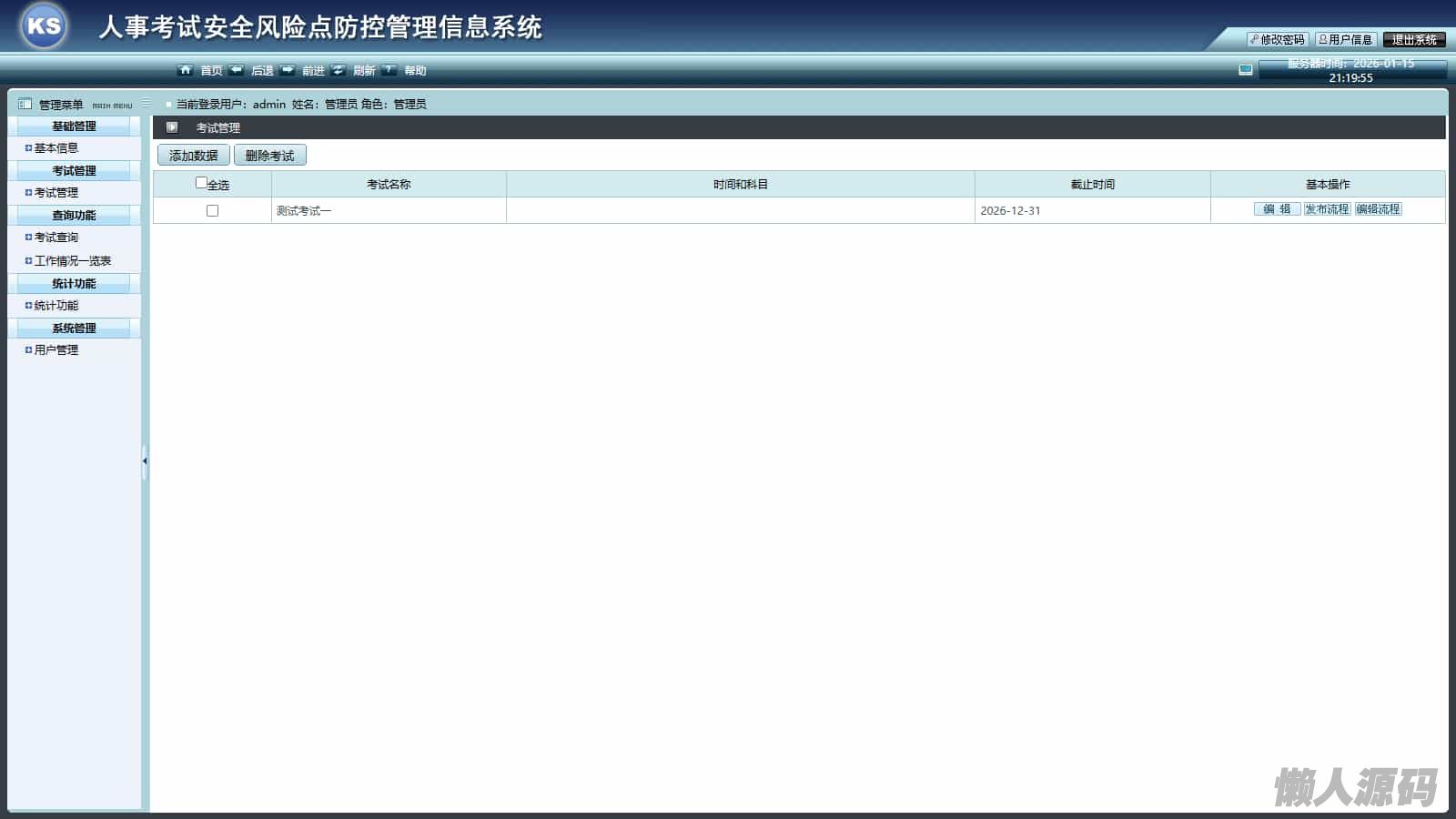Click the monitor icon beside server time
The width and height of the screenshot is (1456, 819).
1246,70
